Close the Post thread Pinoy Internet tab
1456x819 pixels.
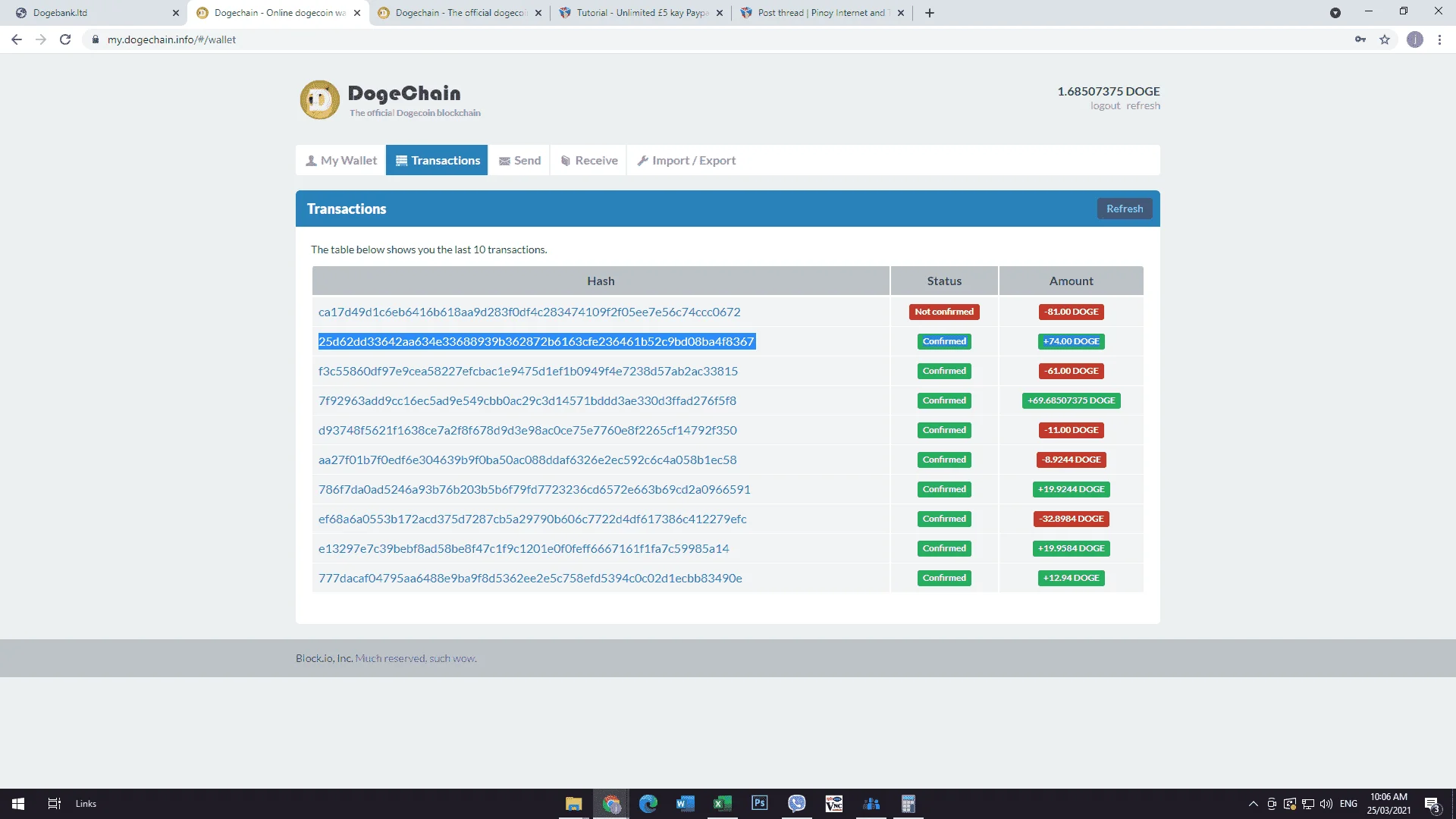pos(901,13)
